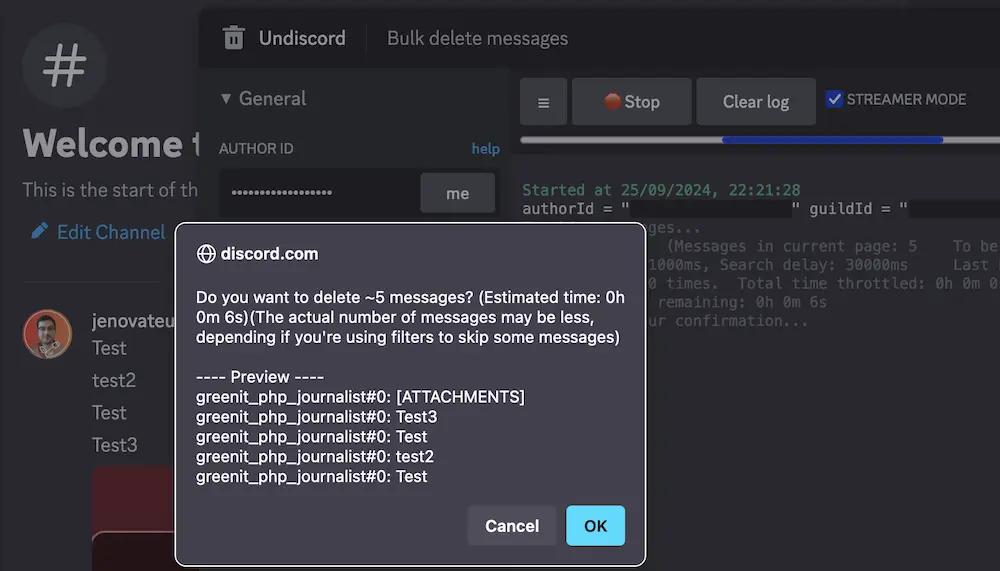The height and width of the screenshot is (571, 1000).
Task: Disable the Streamer Mode checkbox
Action: pos(834,99)
